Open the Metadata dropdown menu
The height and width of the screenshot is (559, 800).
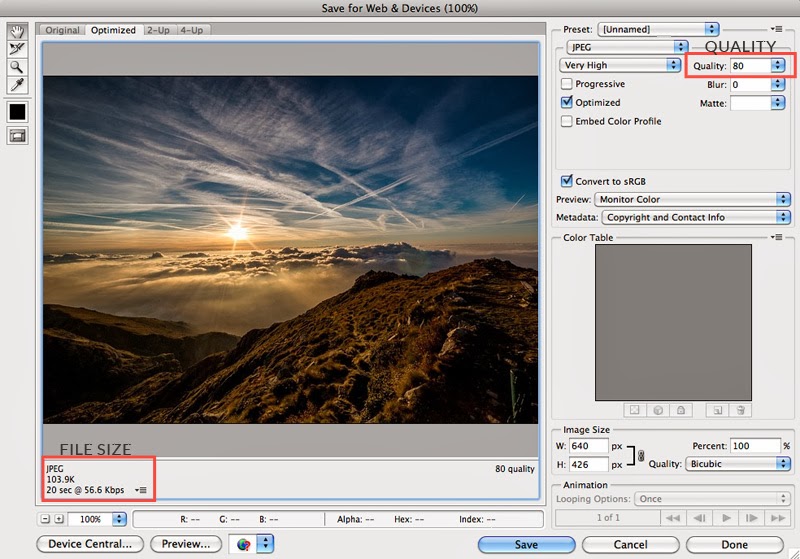(695, 217)
